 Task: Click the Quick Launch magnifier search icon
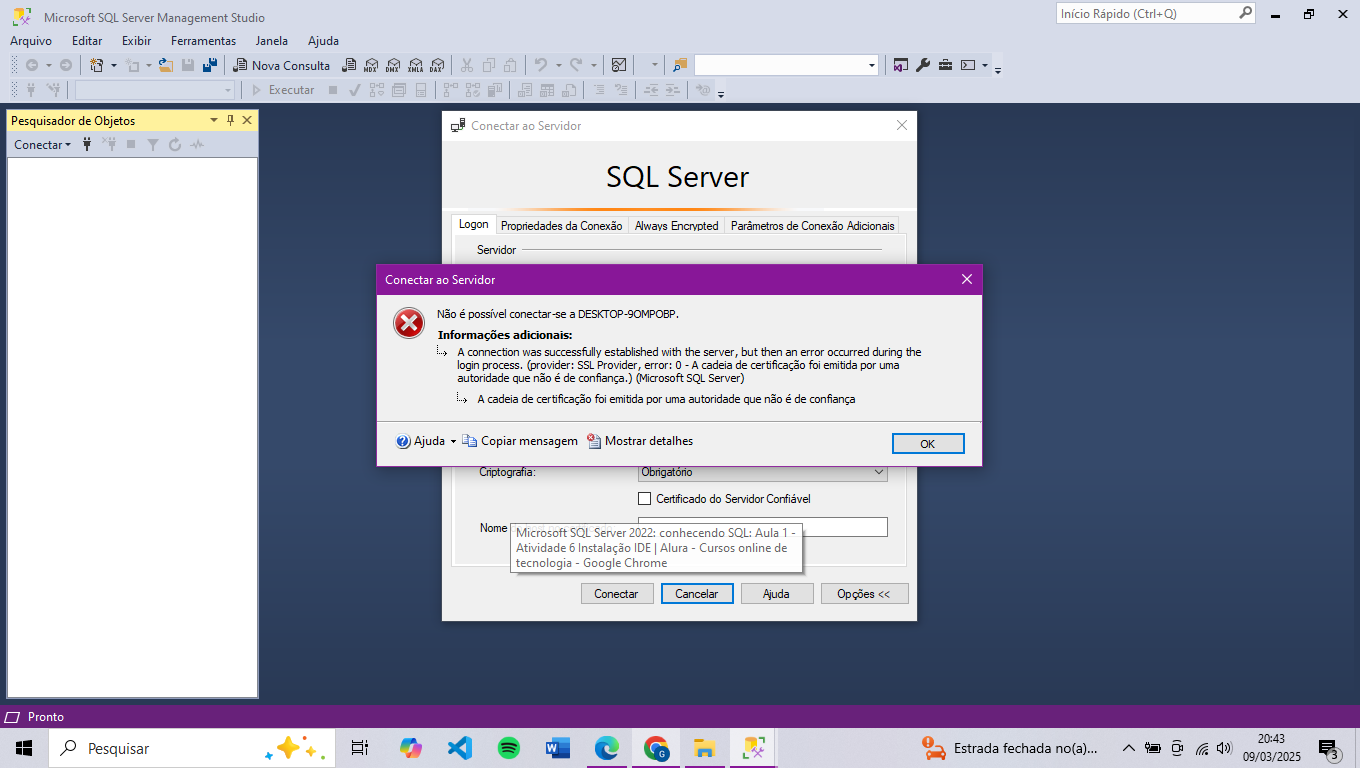pos(1245,13)
